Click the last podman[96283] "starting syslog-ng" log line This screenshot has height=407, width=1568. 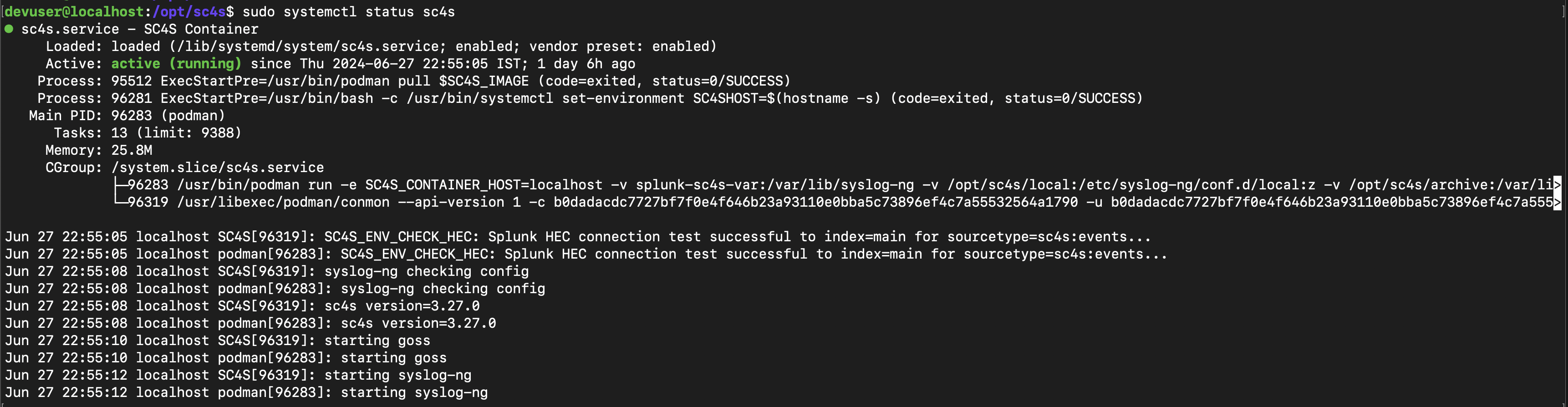click(246, 392)
